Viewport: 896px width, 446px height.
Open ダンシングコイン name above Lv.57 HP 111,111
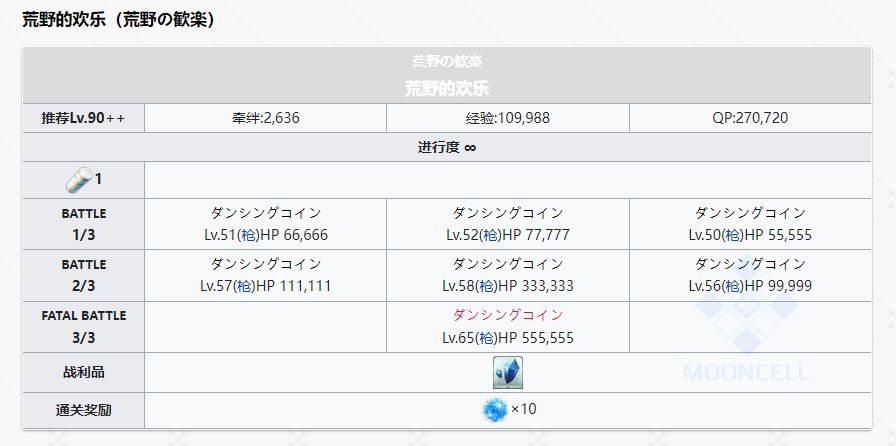pos(265,264)
